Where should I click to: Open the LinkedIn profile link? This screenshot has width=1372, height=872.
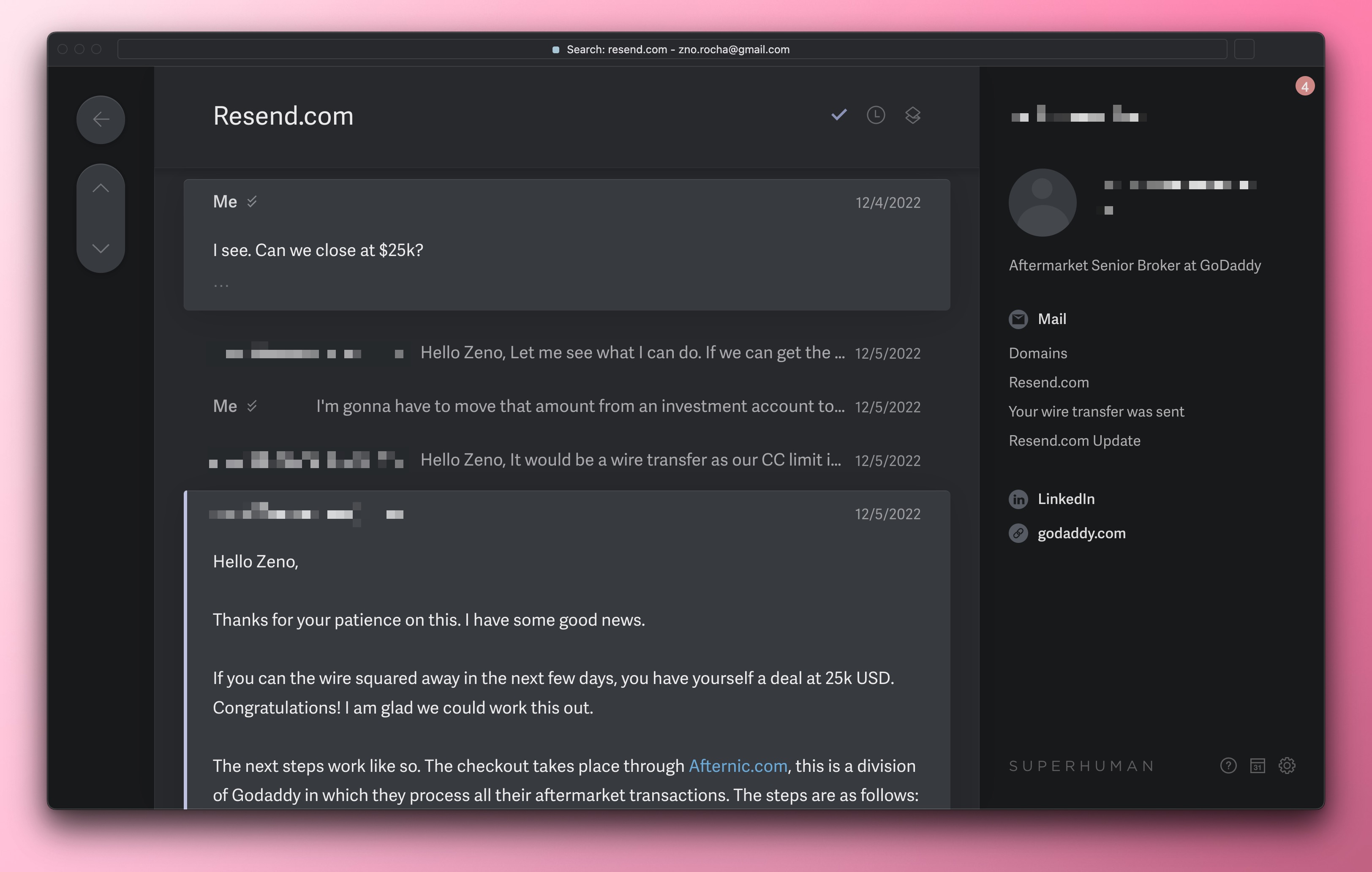(x=1065, y=499)
